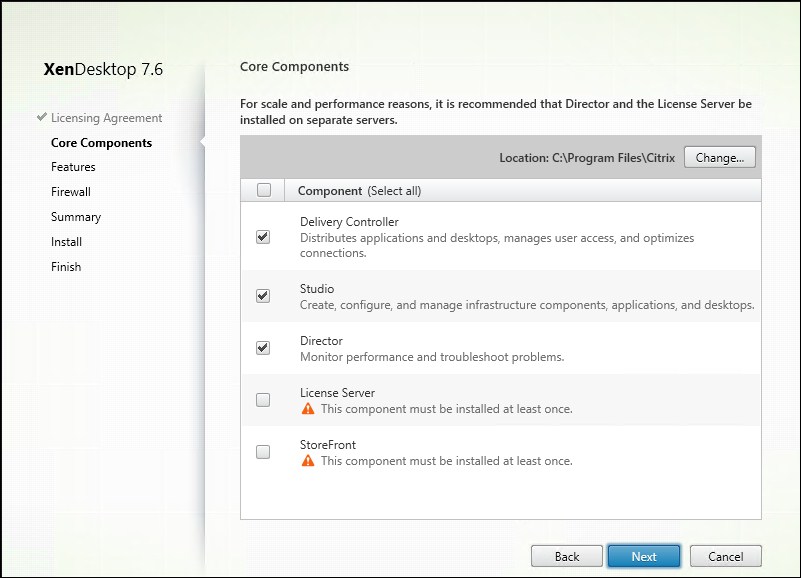Jump to the Install step
Image resolution: width=801 pixels, height=578 pixels.
coord(66,242)
